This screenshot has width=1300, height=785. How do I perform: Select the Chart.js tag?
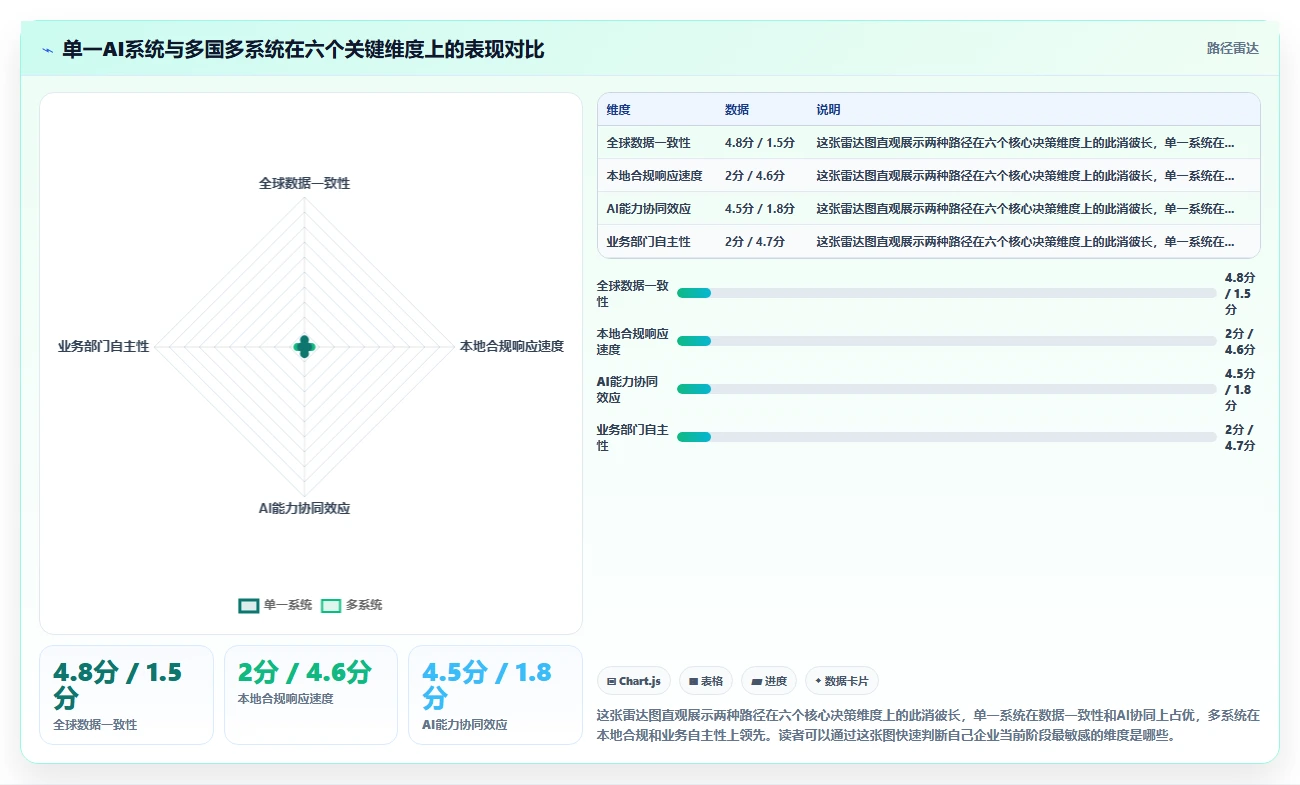point(634,681)
